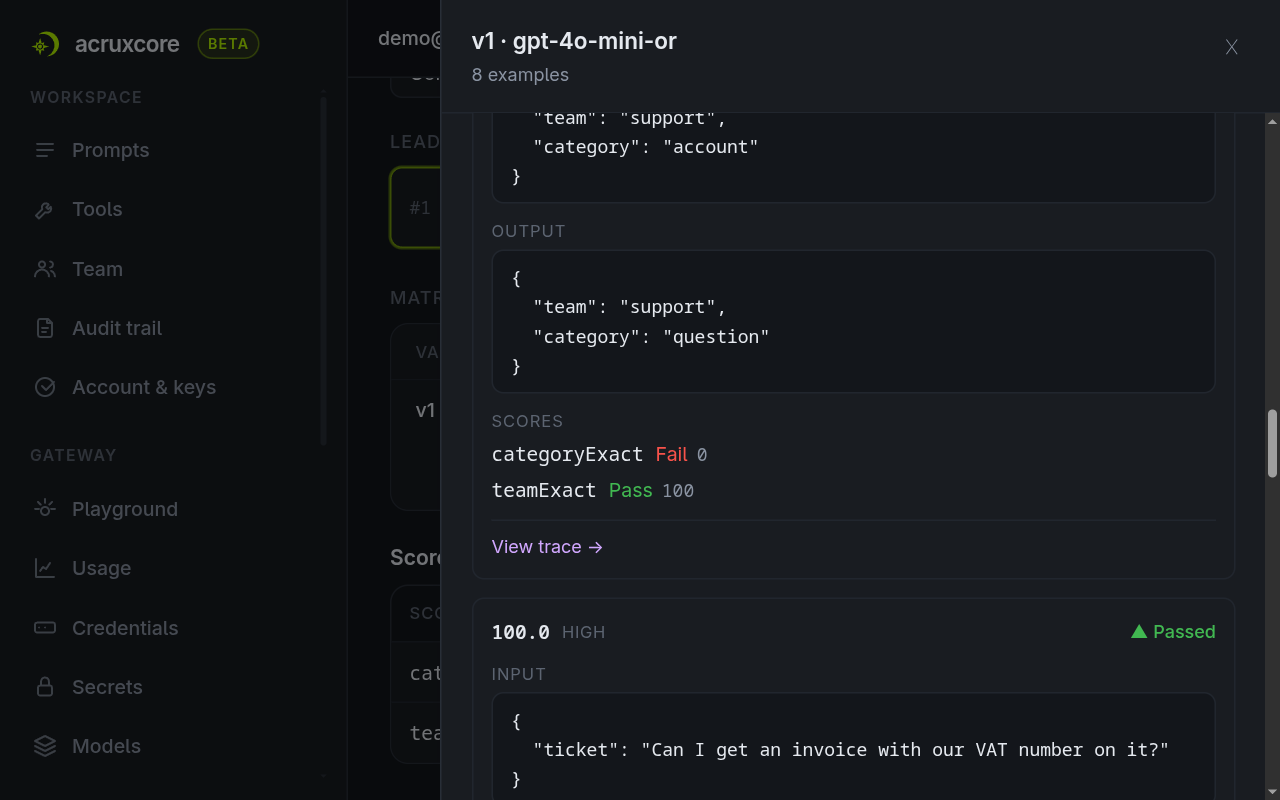View Usage chart icon in sidebar
This screenshot has height=800, width=1280.
[45, 568]
